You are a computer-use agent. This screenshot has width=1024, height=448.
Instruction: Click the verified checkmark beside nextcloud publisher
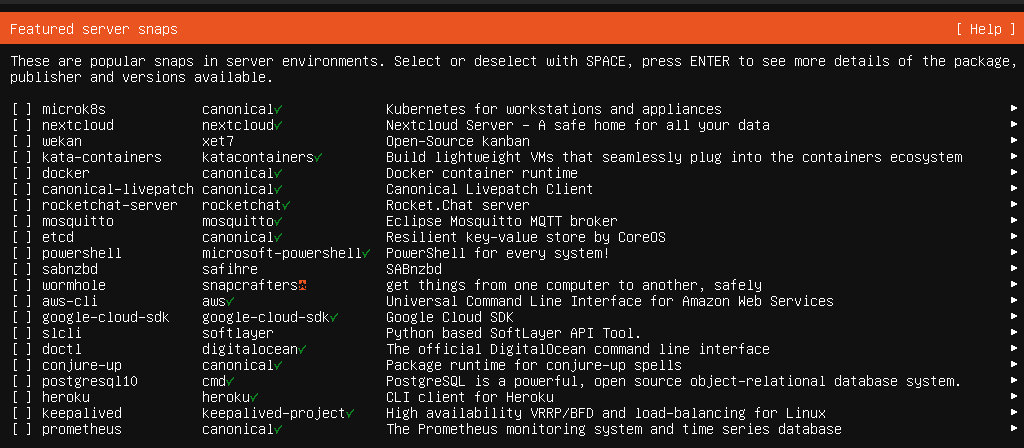point(278,125)
